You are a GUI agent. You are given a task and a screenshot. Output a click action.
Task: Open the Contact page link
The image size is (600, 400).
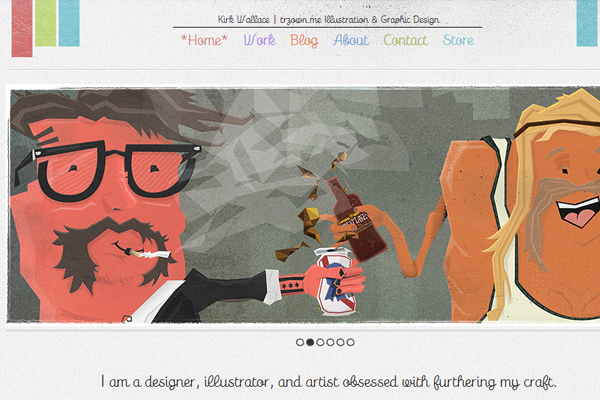pos(406,40)
